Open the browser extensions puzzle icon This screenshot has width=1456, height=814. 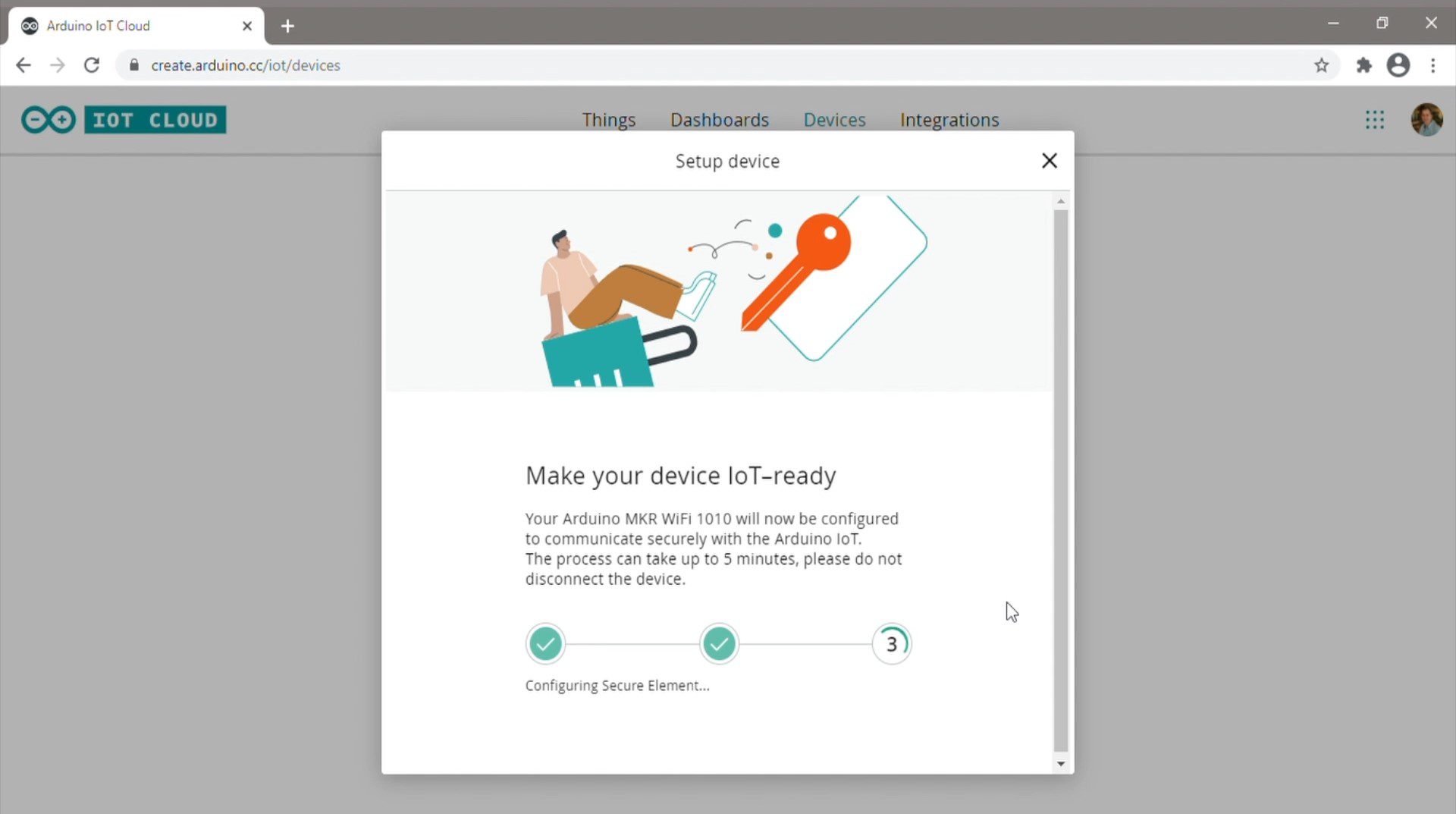[x=1363, y=65]
